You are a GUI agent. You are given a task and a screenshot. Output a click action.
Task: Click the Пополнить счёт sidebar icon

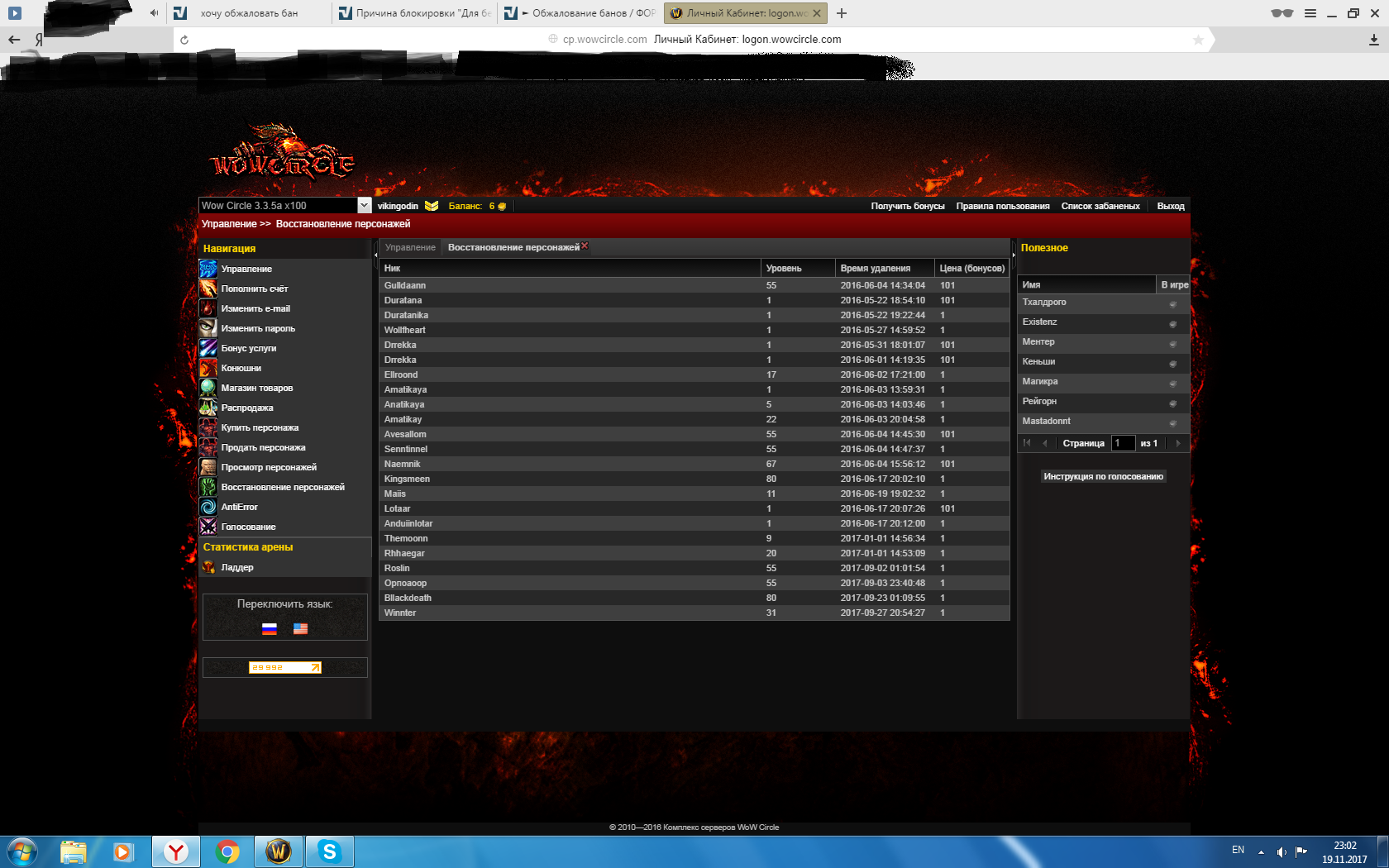click(x=208, y=289)
